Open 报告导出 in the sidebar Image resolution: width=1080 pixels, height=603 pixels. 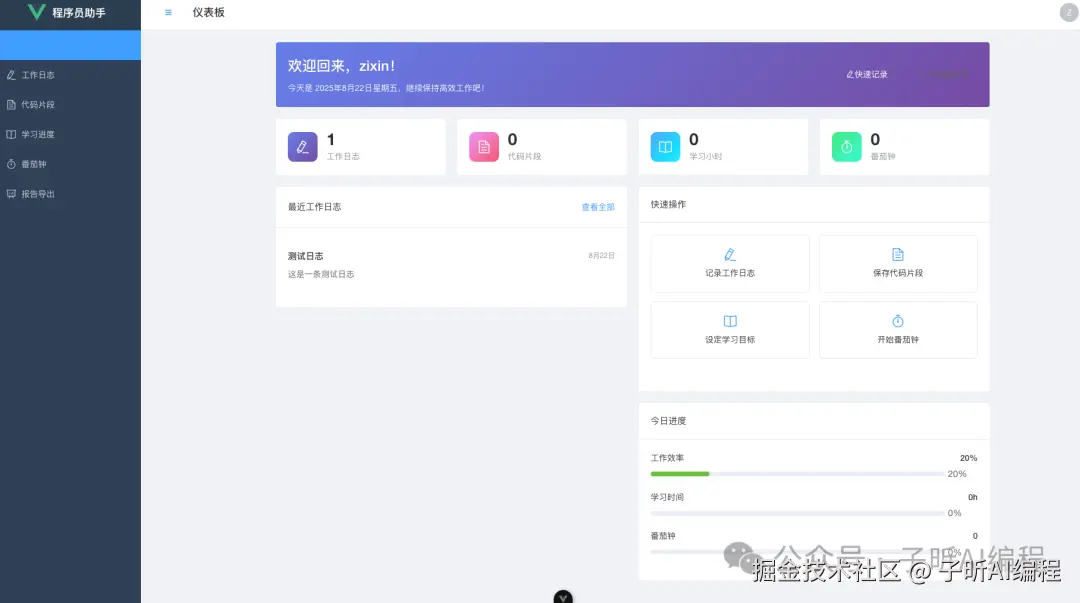[70, 194]
